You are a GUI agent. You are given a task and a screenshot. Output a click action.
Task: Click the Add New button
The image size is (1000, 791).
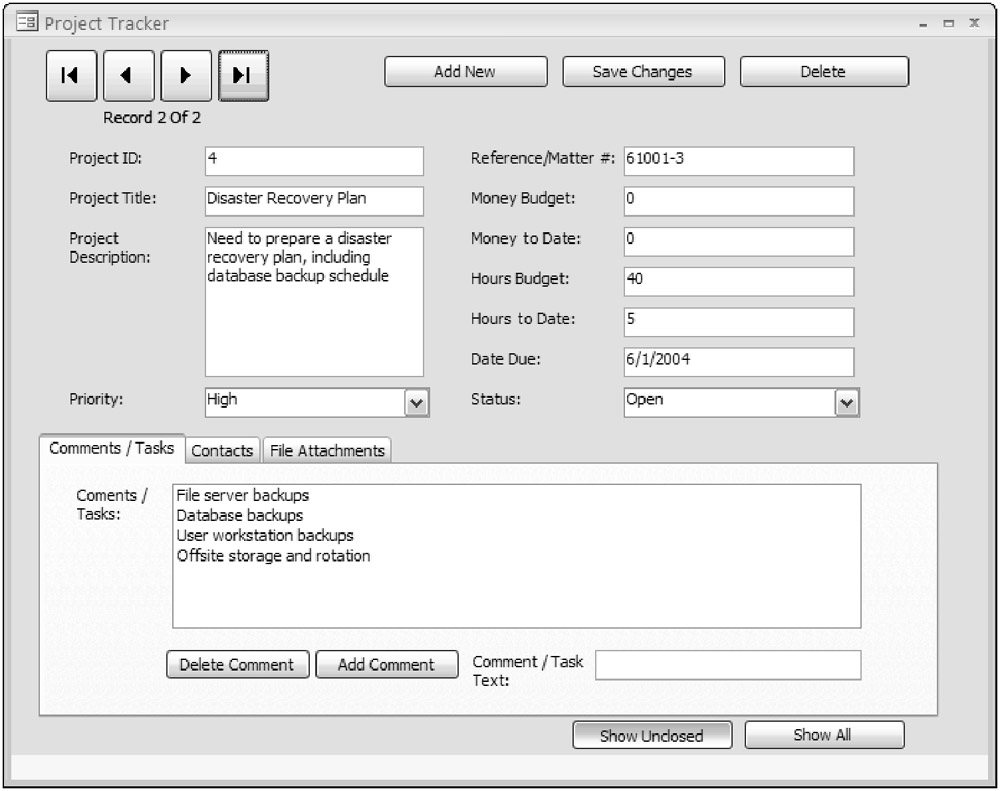click(x=465, y=72)
